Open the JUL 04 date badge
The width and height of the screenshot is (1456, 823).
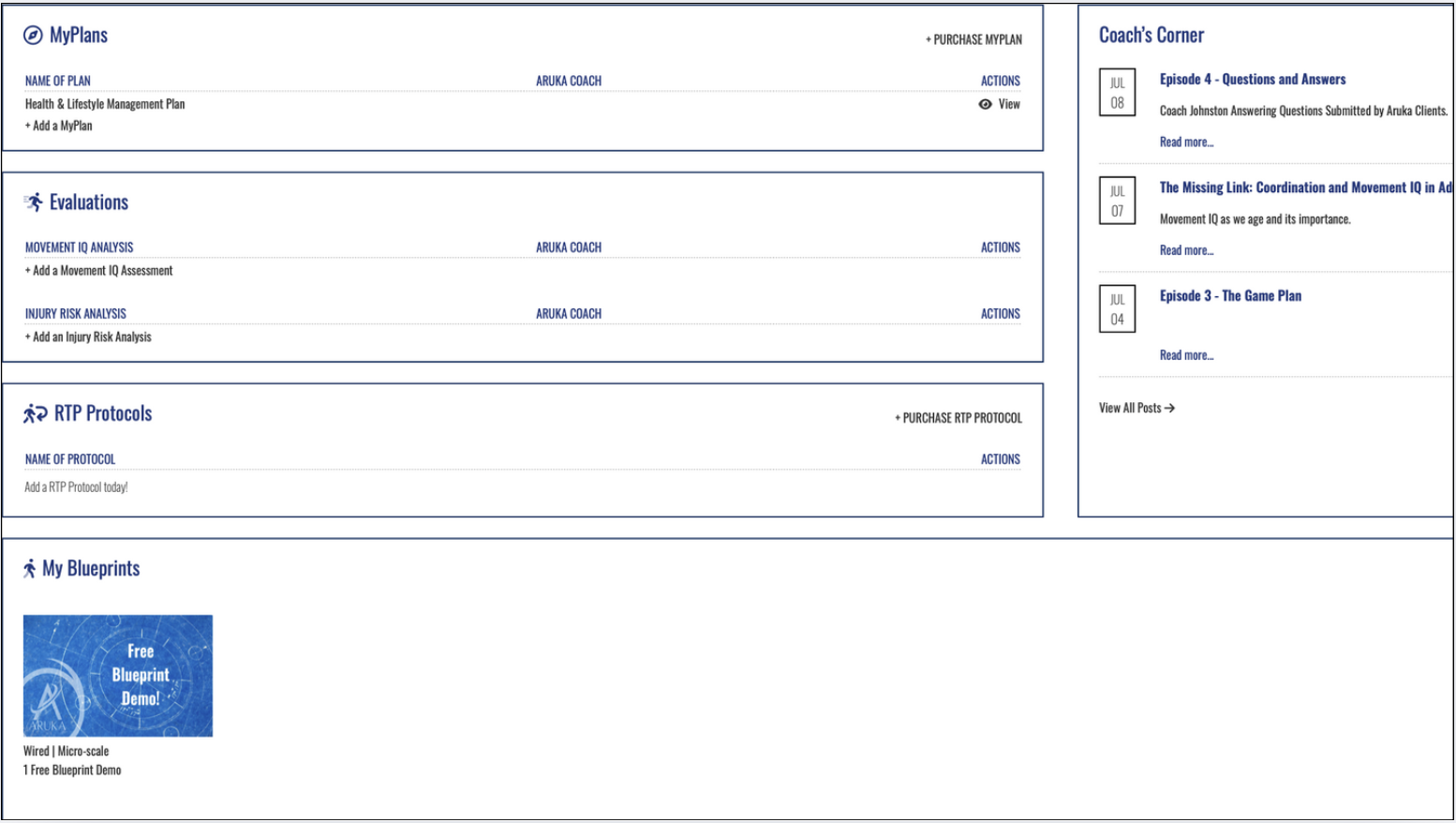pos(1117,308)
